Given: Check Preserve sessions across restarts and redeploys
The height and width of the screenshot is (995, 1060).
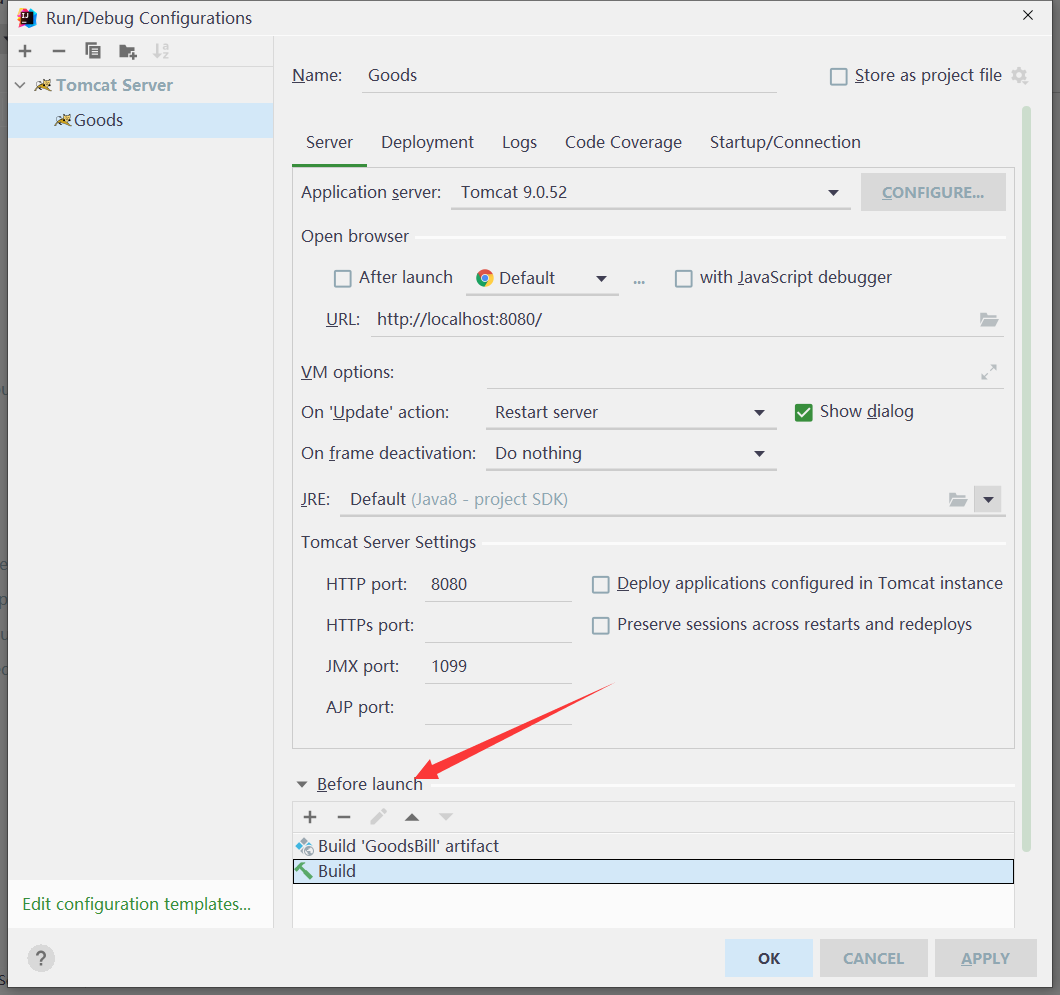Looking at the screenshot, I should (600, 625).
